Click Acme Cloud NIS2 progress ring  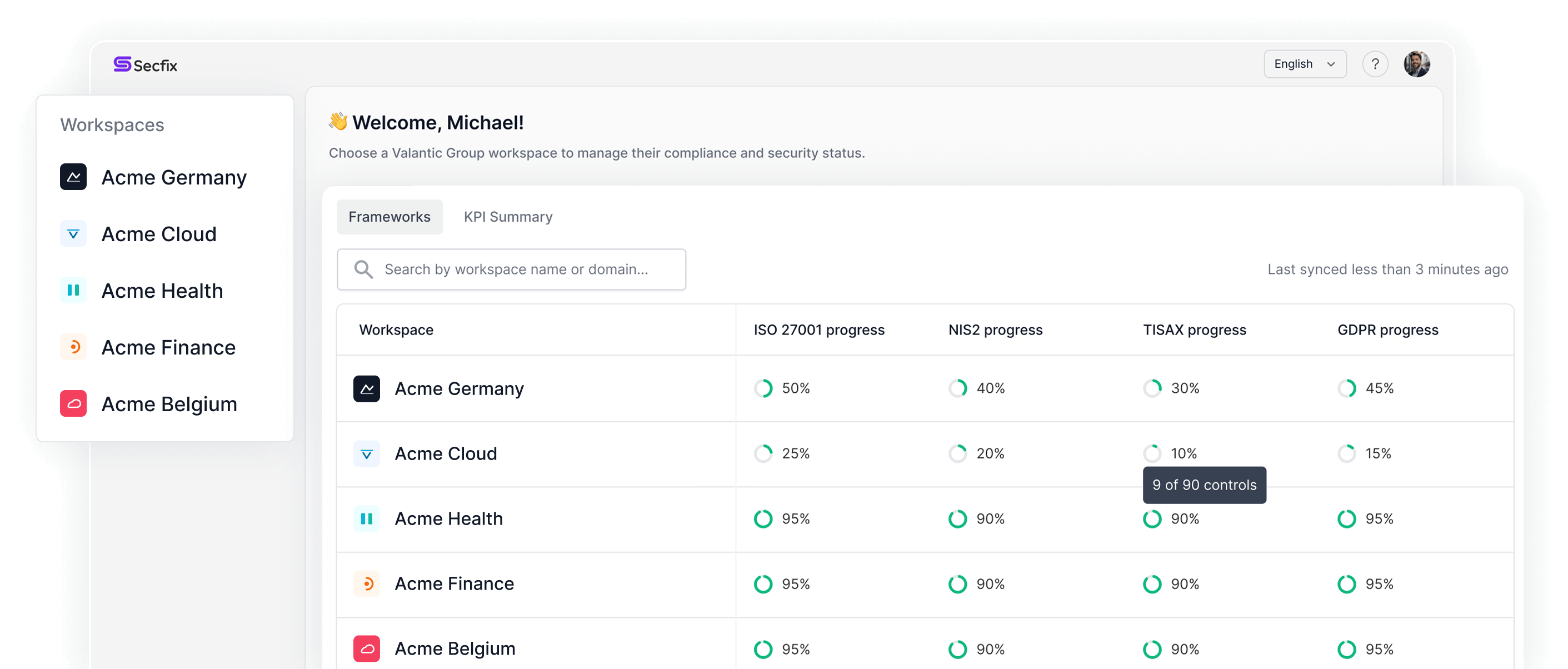click(958, 453)
